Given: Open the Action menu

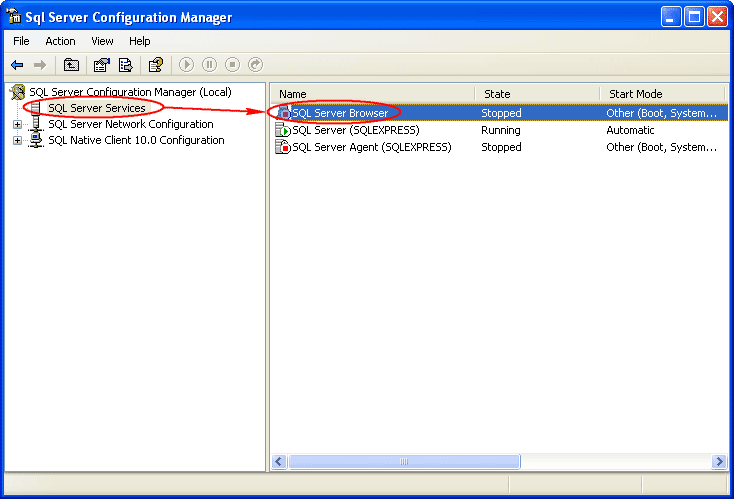Looking at the screenshot, I should pyautogui.click(x=60, y=41).
